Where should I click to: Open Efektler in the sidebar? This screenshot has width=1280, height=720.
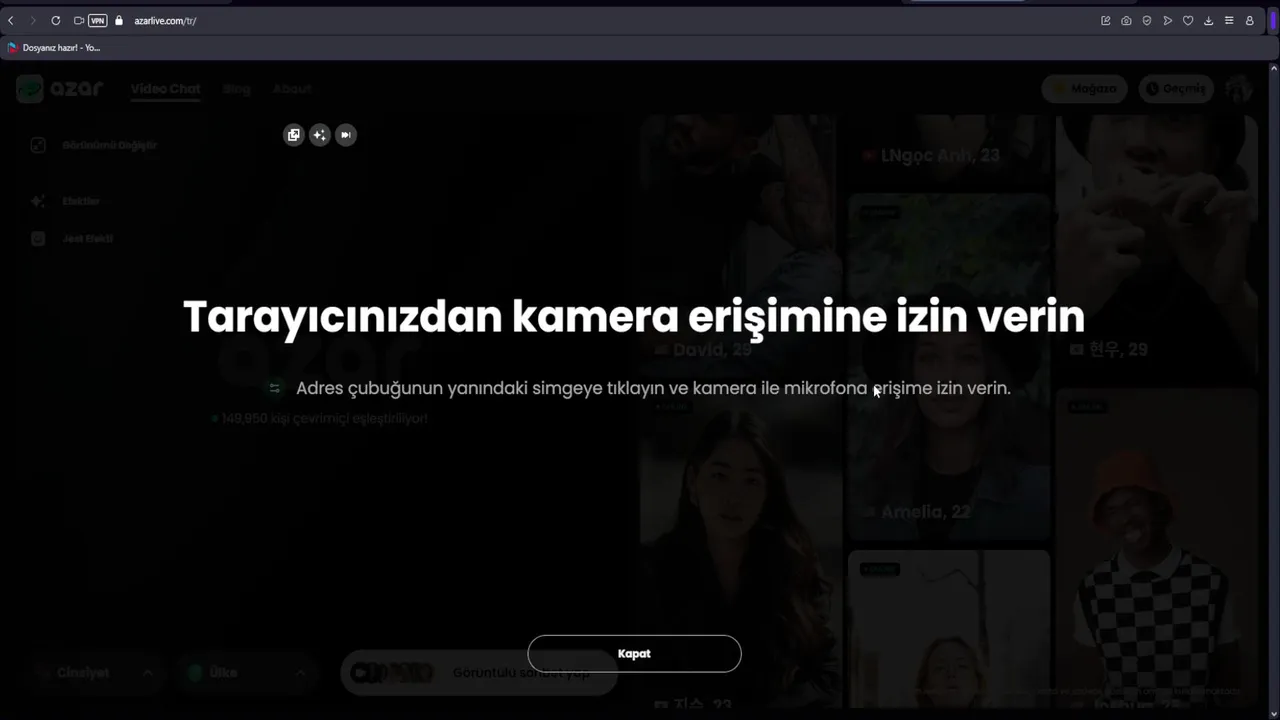[x=66, y=201]
